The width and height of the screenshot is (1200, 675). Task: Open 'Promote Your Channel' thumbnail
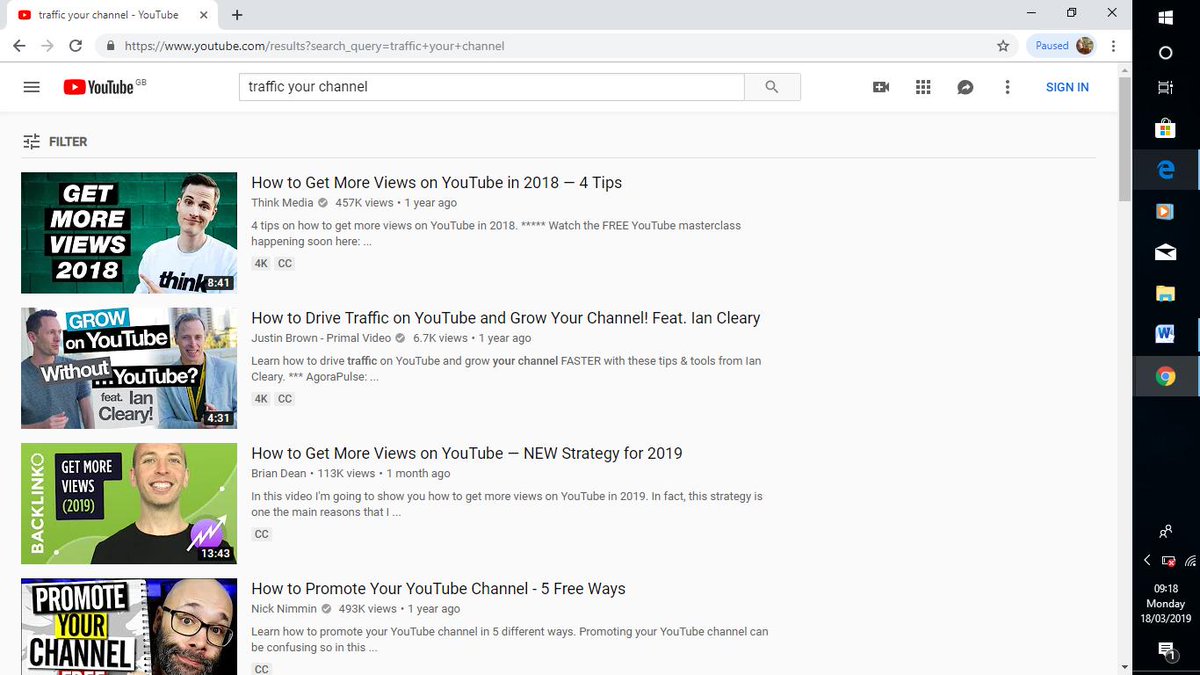(129, 626)
